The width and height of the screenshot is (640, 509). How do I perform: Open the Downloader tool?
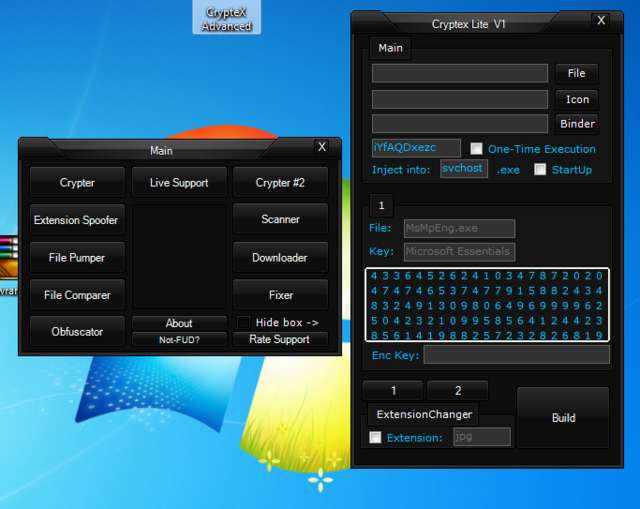280,257
